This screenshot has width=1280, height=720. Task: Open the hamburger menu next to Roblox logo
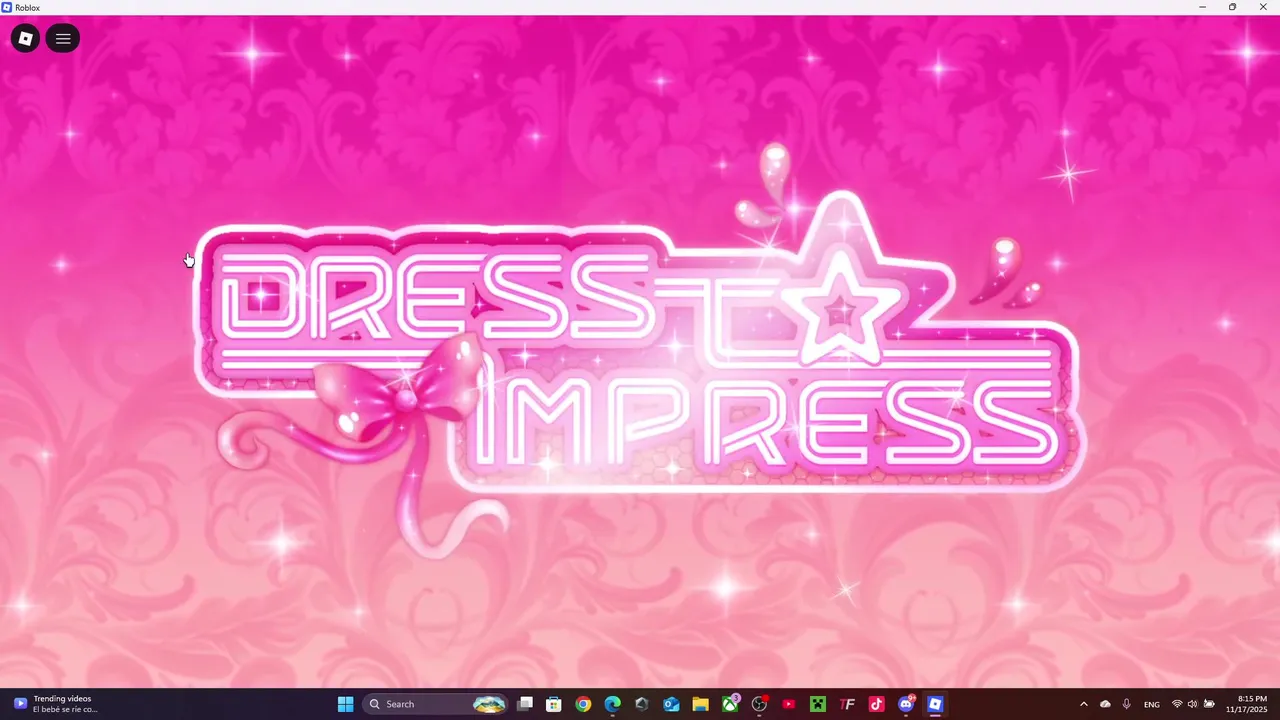click(x=63, y=39)
